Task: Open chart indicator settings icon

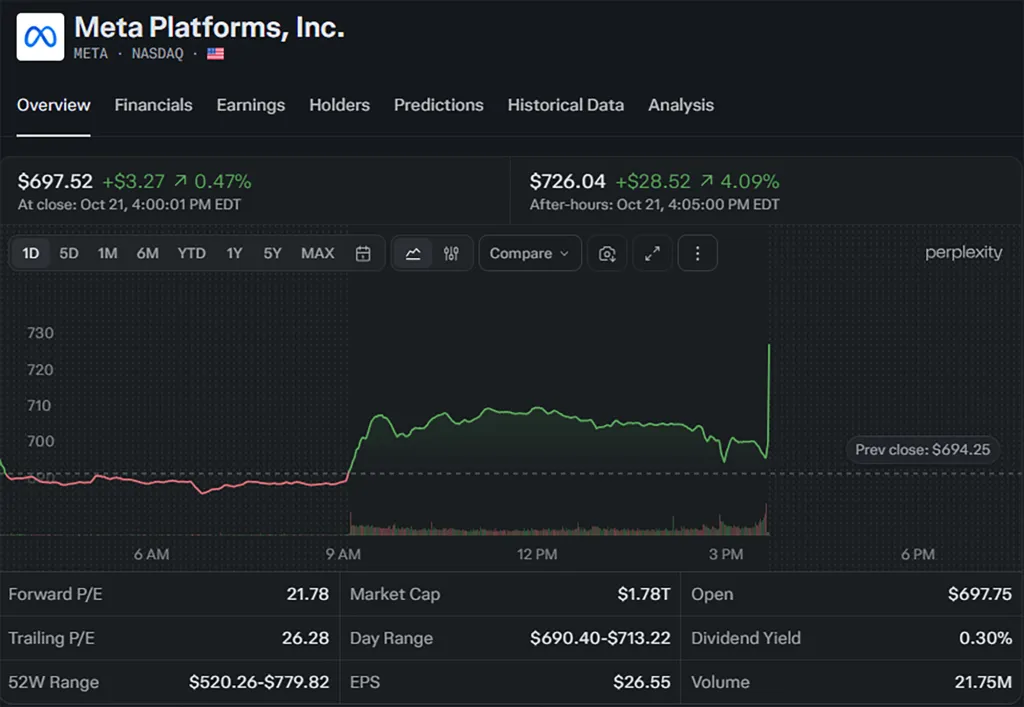Action: (x=451, y=253)
